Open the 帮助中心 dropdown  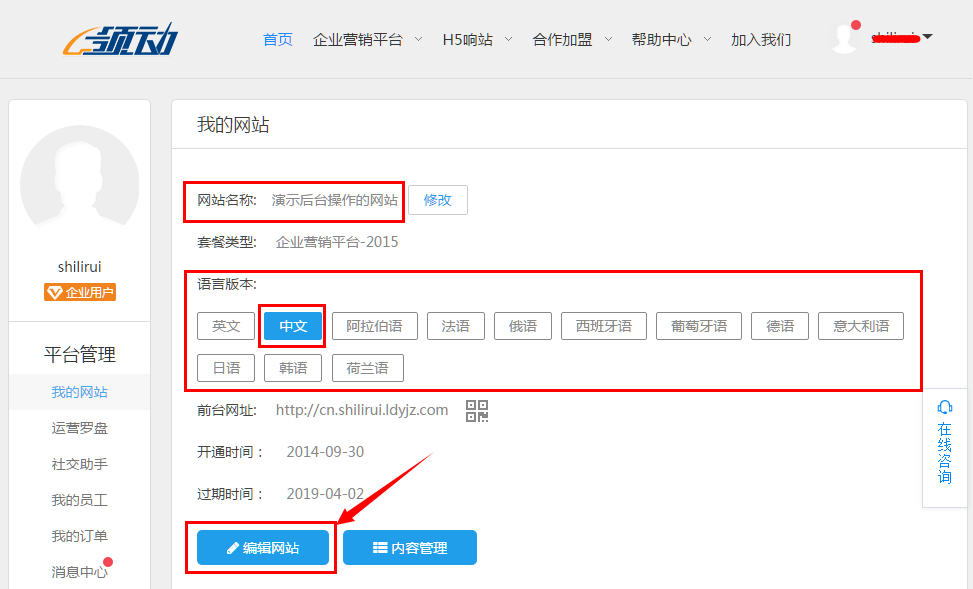click(x=663, y=39)
